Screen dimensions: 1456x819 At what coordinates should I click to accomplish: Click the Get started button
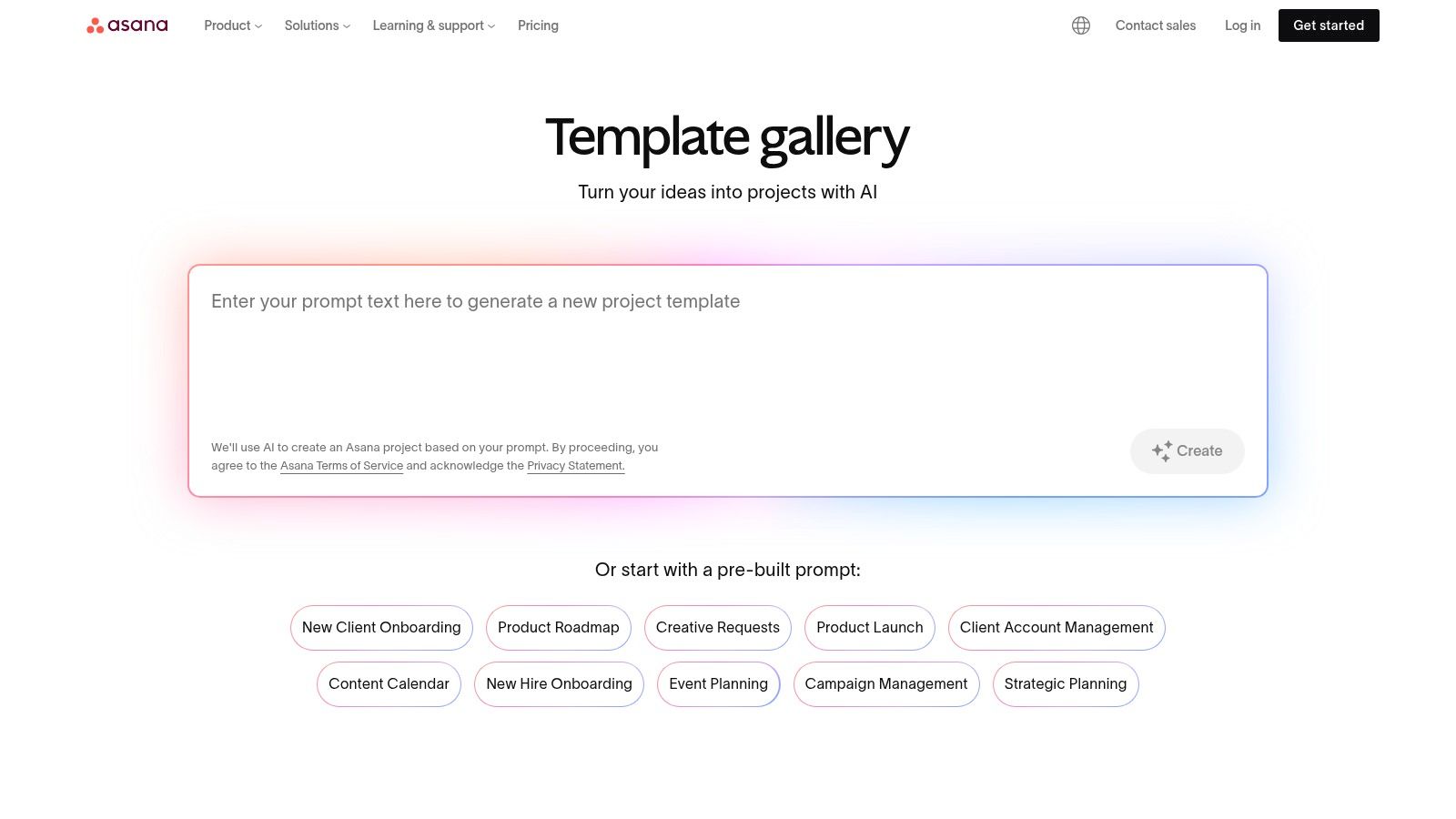click(x=1329, y=25)
